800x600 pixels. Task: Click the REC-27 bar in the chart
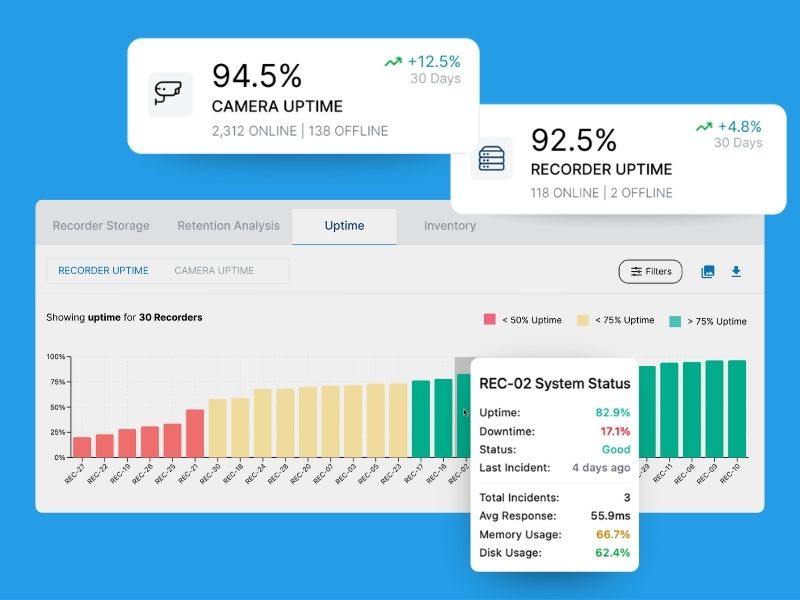tap(82, 447)
